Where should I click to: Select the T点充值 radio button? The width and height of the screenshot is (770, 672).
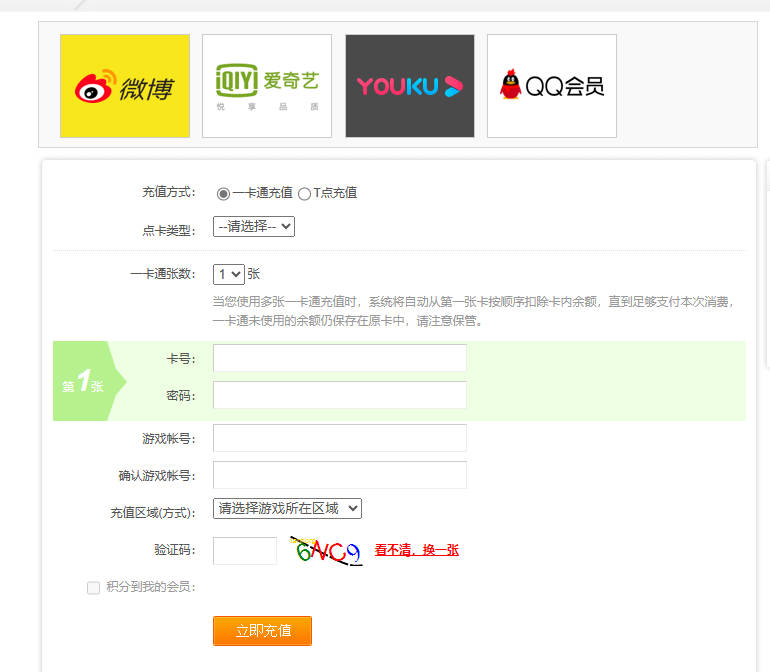click(304, 194)
